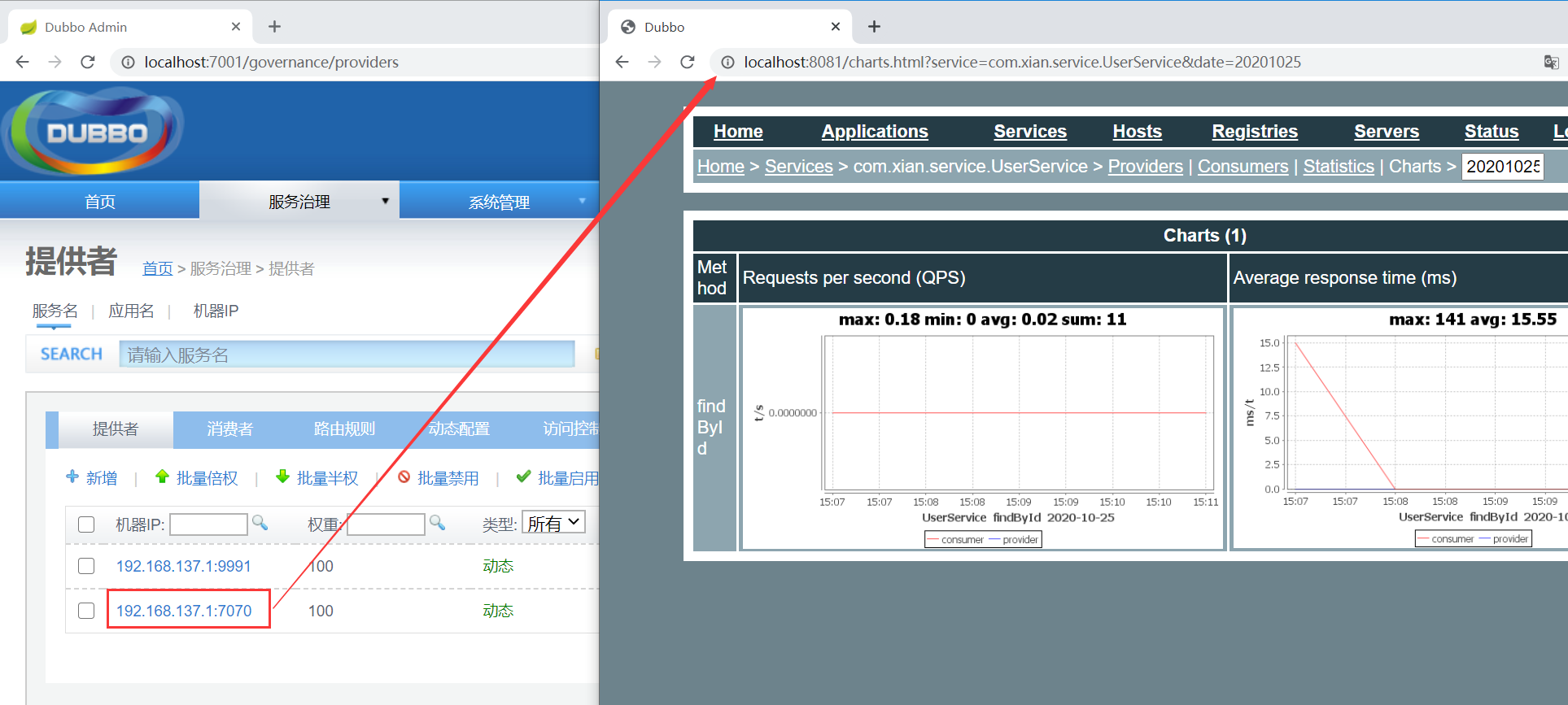Click 首页 breadcrumb link

(x=158, y=269)
